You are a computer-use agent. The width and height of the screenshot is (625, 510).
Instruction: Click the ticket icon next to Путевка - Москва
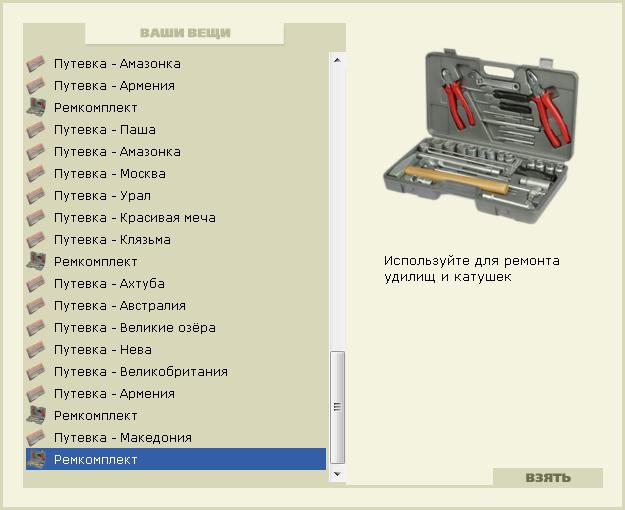[x=36, y=174]
